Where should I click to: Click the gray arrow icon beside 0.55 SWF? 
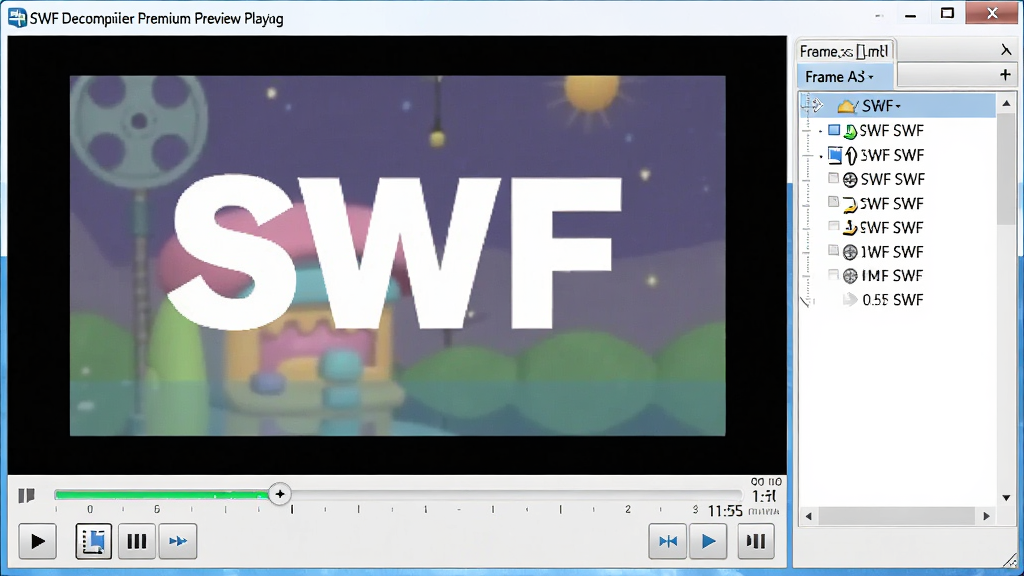click(850, 300)
